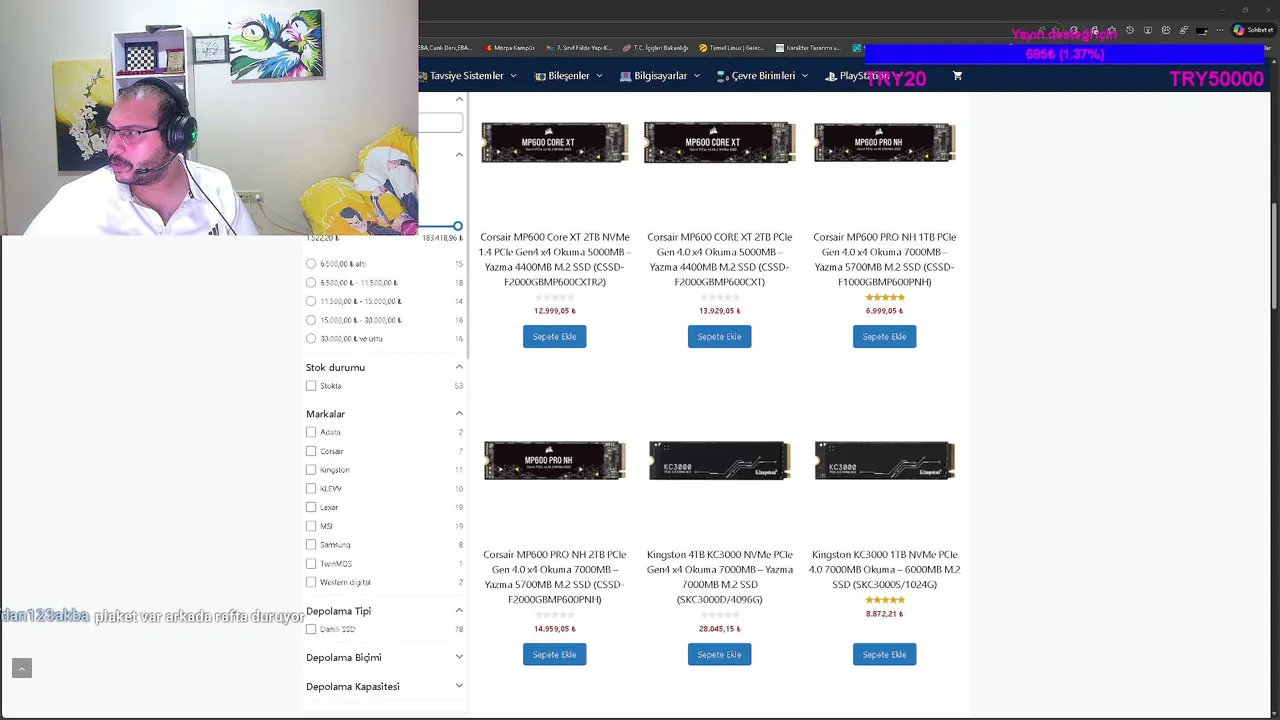Add Corsair MP600 PRO NH 2TB to cart
This screenshot has width=1280, height=720.
[554, 655]
